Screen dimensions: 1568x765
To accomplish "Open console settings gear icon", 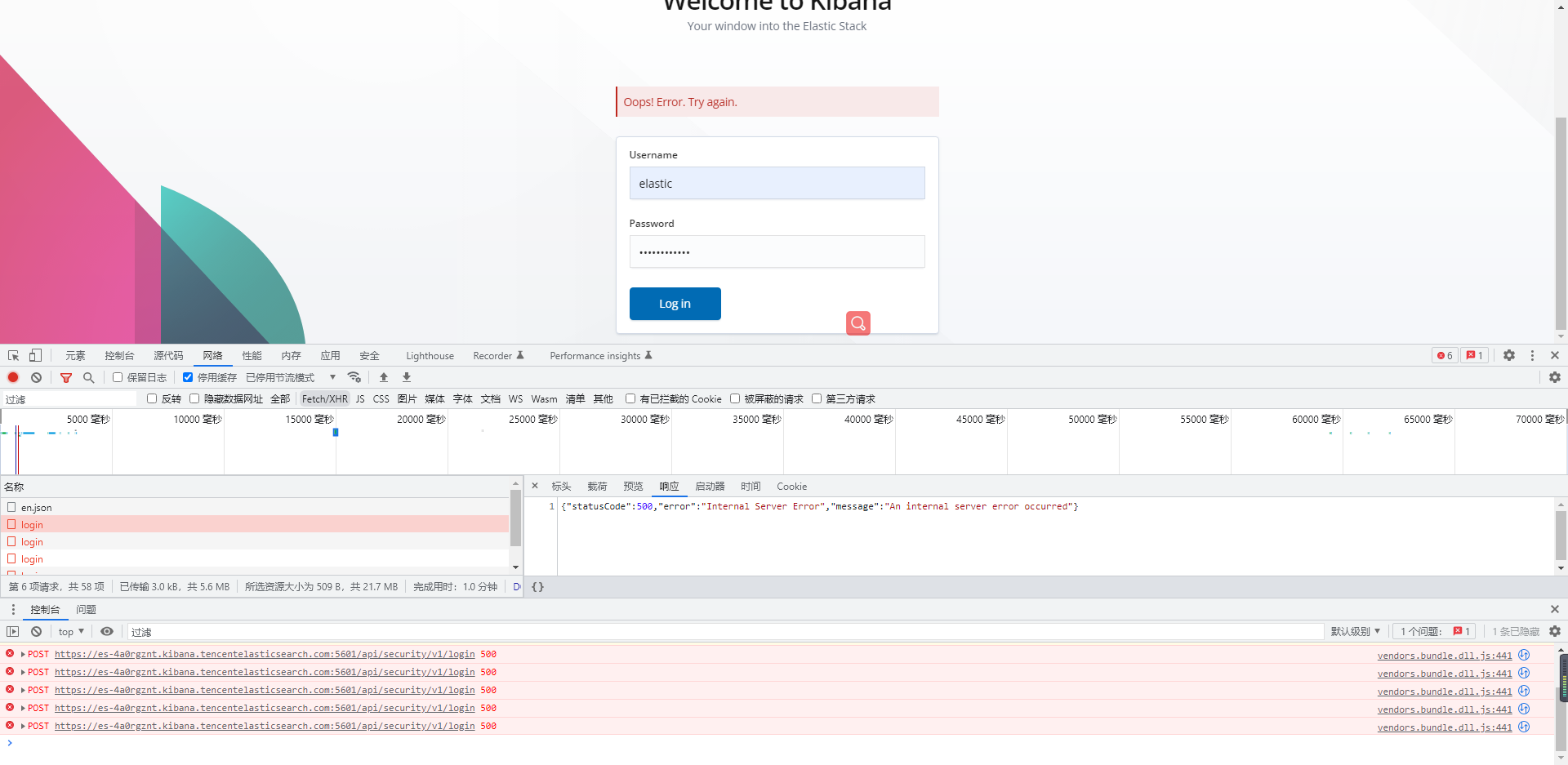I will point(1555,631).
